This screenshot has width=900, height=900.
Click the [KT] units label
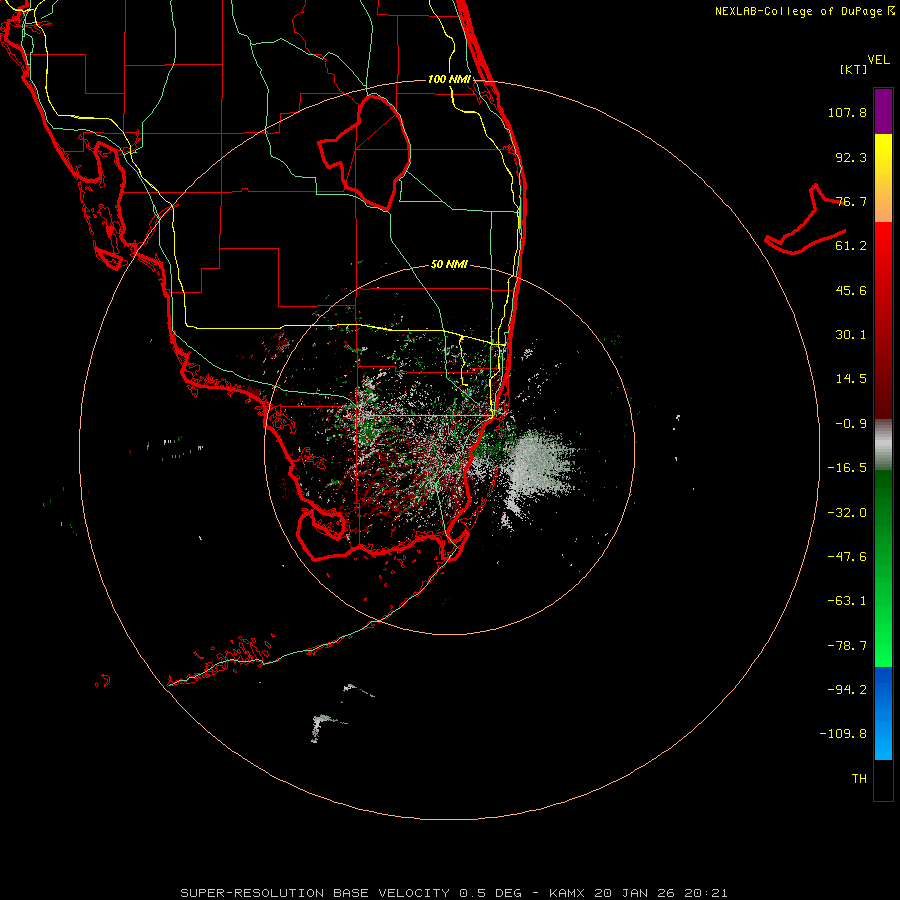pyautogui.click(x=854, y=69)
